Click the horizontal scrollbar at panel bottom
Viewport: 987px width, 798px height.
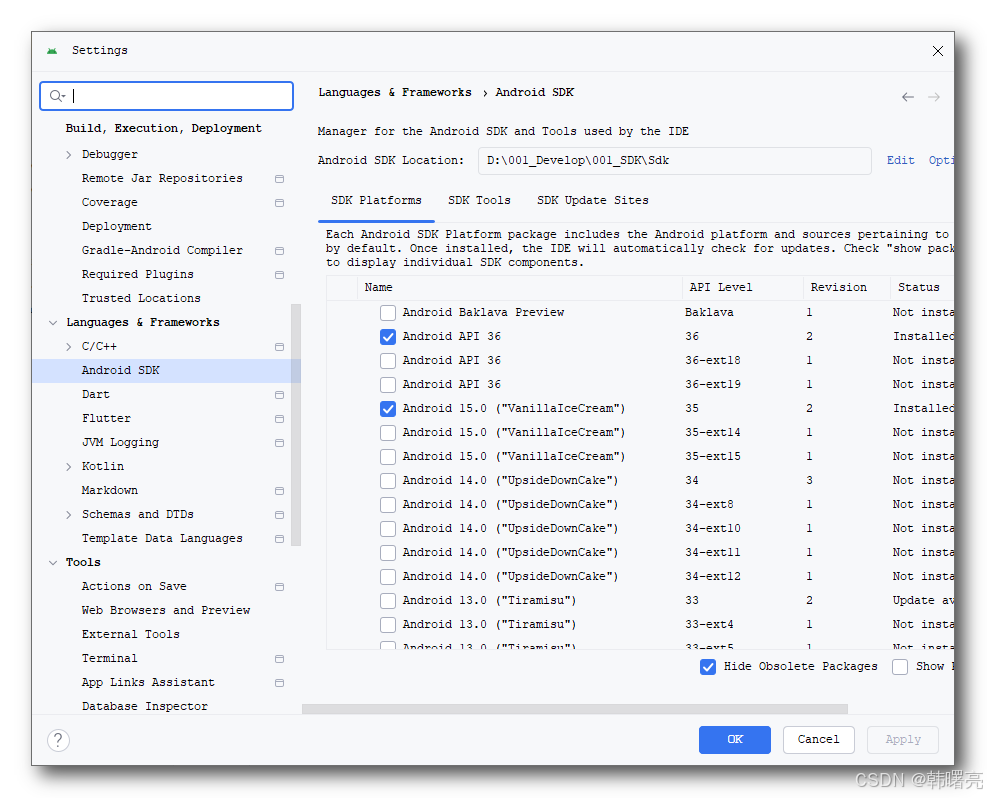pyautogui.click(x=574, y=709)
